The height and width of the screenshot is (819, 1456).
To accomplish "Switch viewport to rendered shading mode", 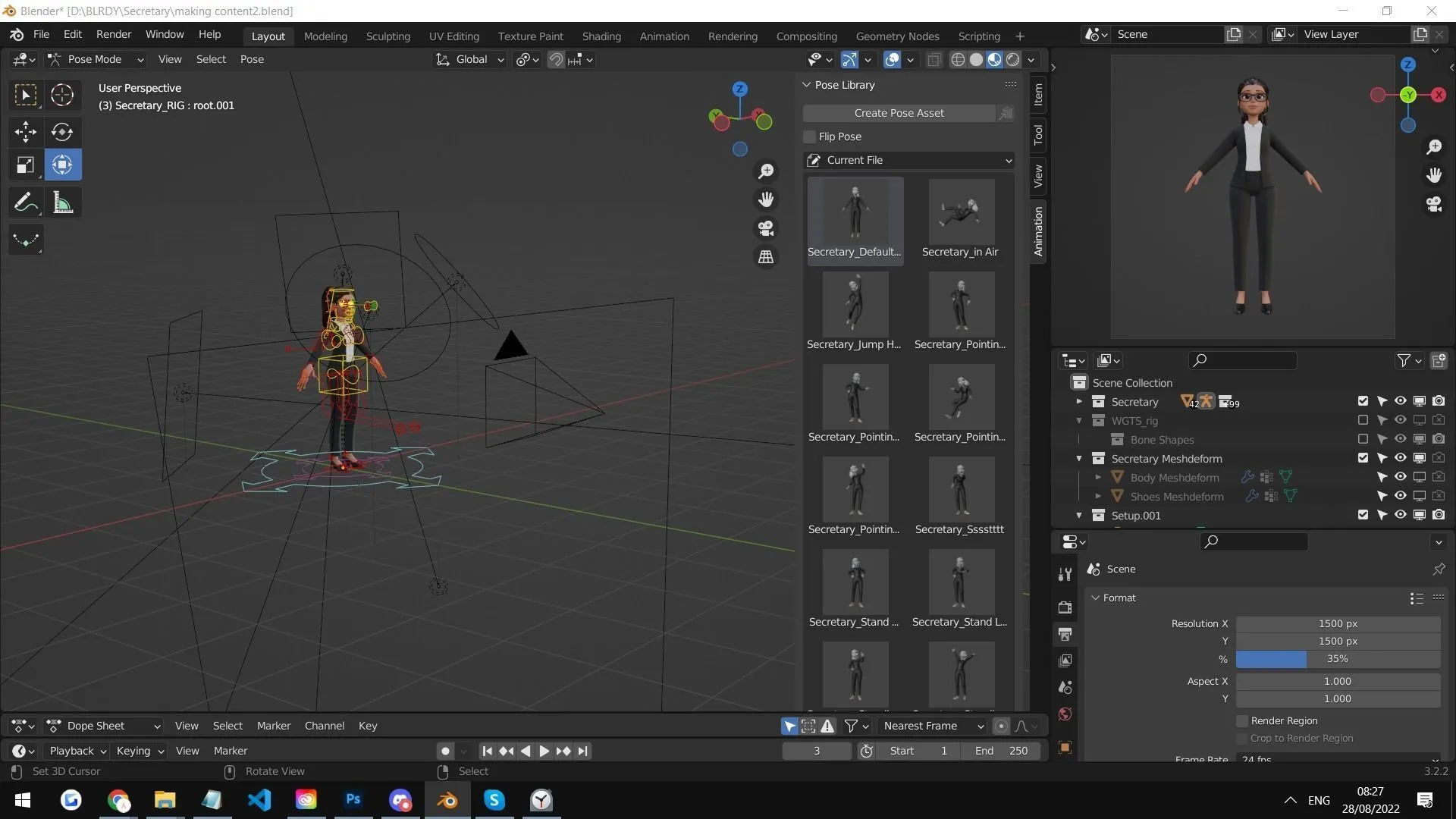I will (x=1012, y=59).
